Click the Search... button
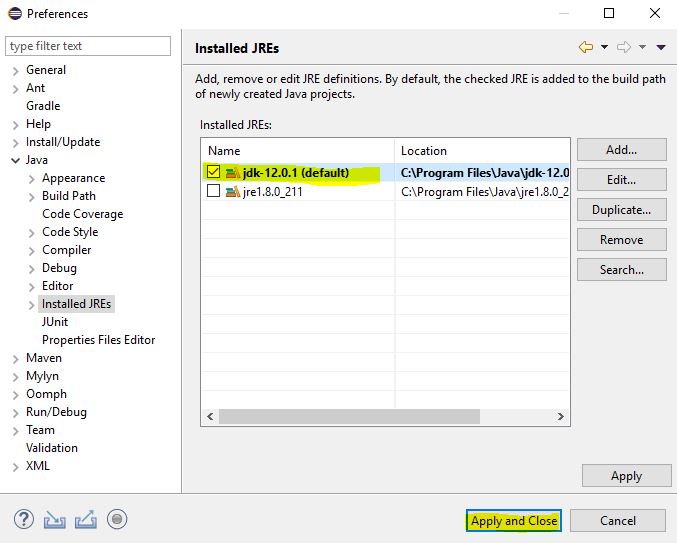Screen dimensions: 677x543 [622, 270]
